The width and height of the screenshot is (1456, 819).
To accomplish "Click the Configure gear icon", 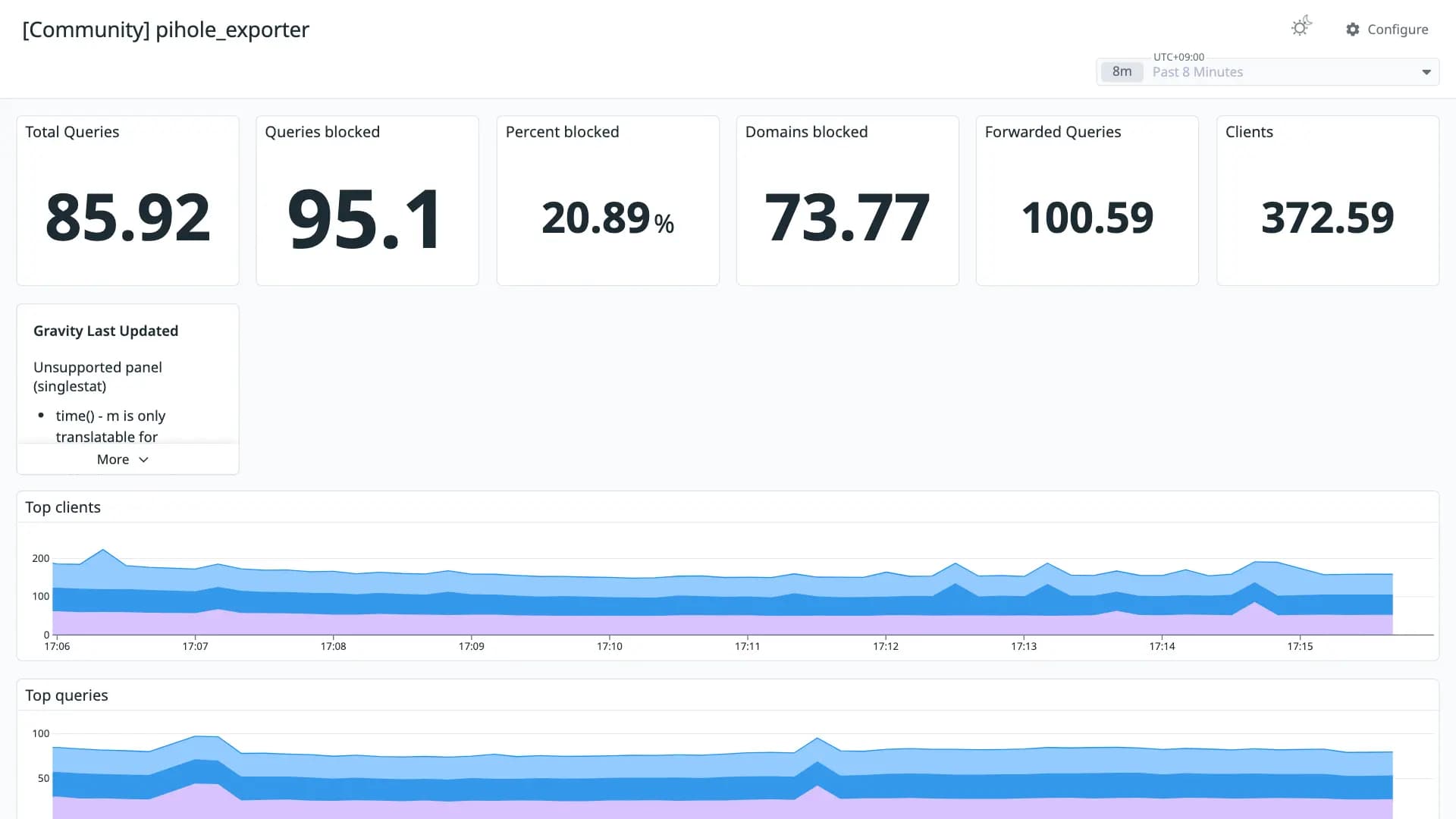I will [1353, 30].
